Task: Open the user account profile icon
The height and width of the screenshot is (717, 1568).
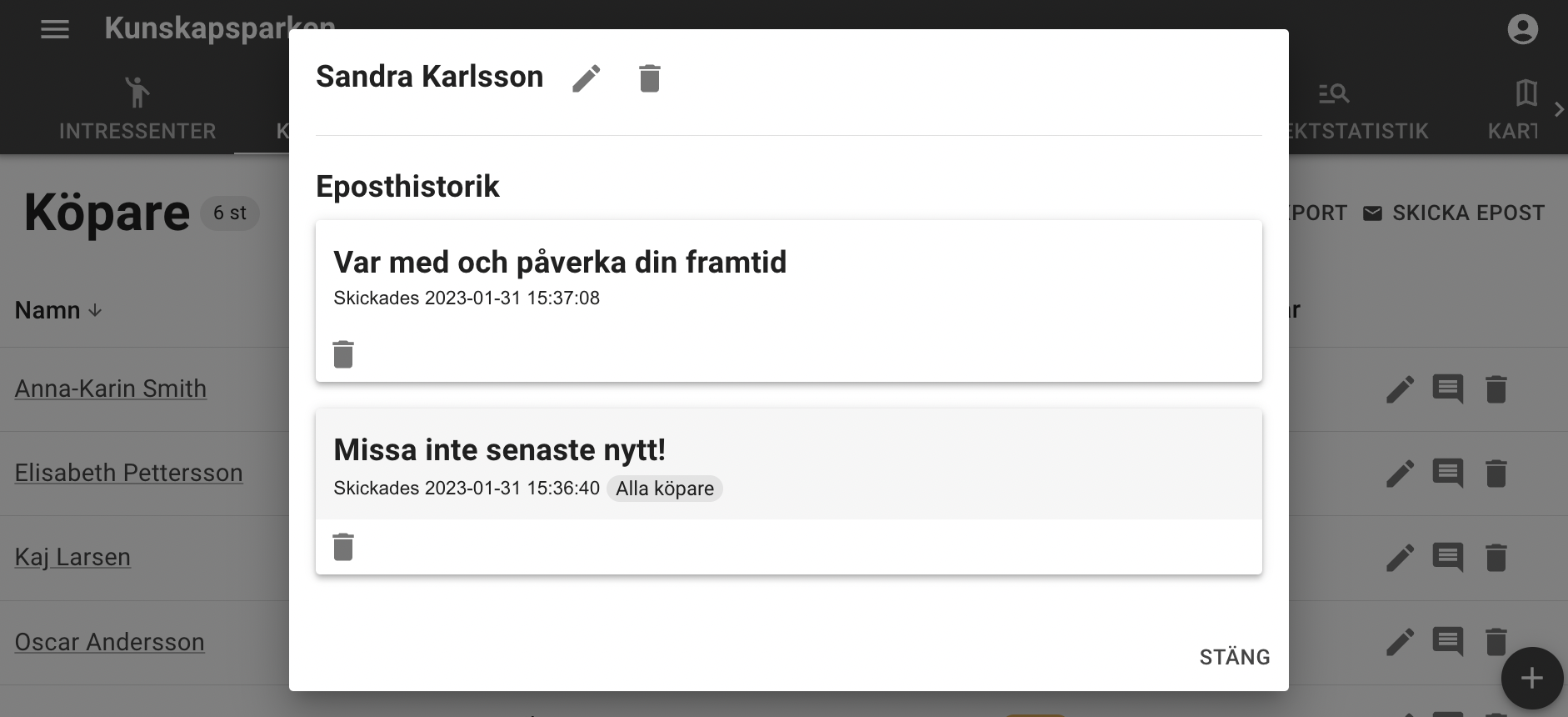Action: click(1523, 29)
